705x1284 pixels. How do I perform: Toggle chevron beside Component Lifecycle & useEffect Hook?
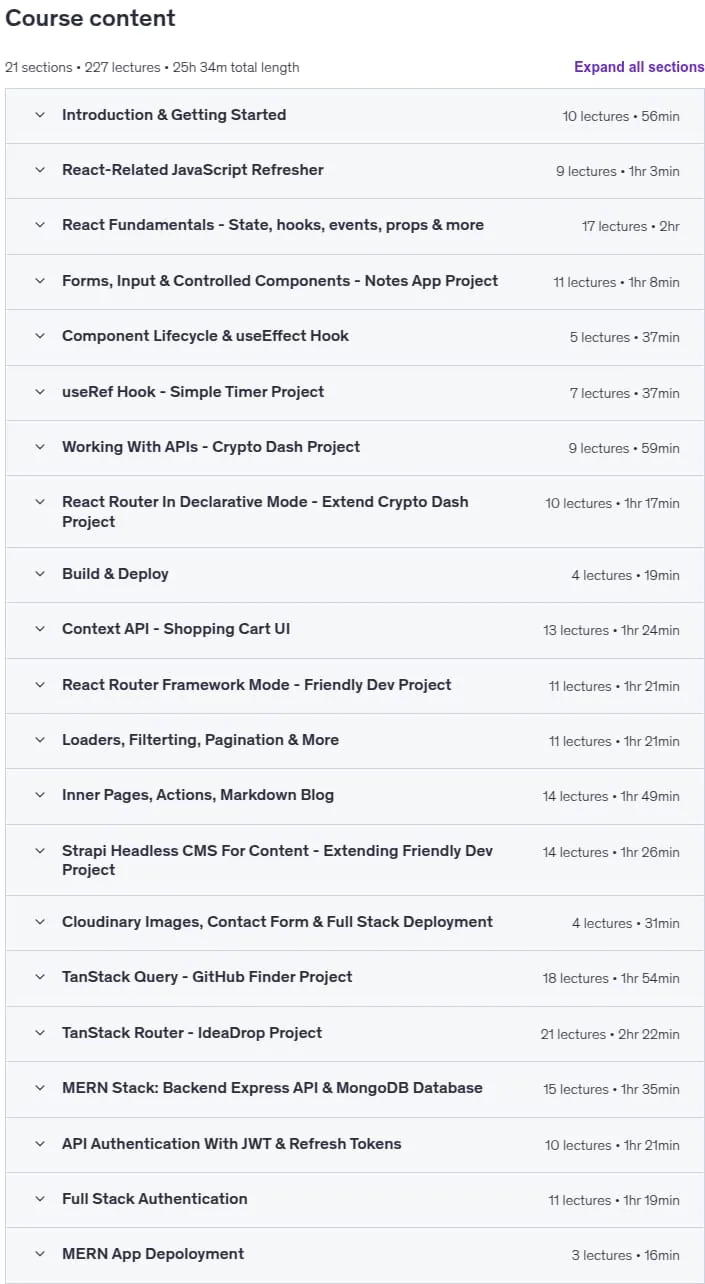[40, 336]
